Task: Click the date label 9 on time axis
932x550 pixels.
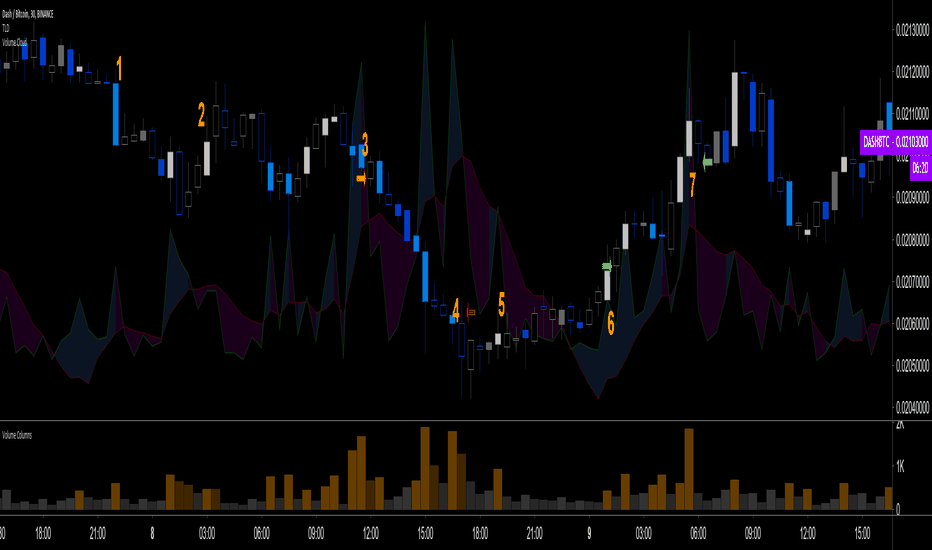Action: (589, 533)
